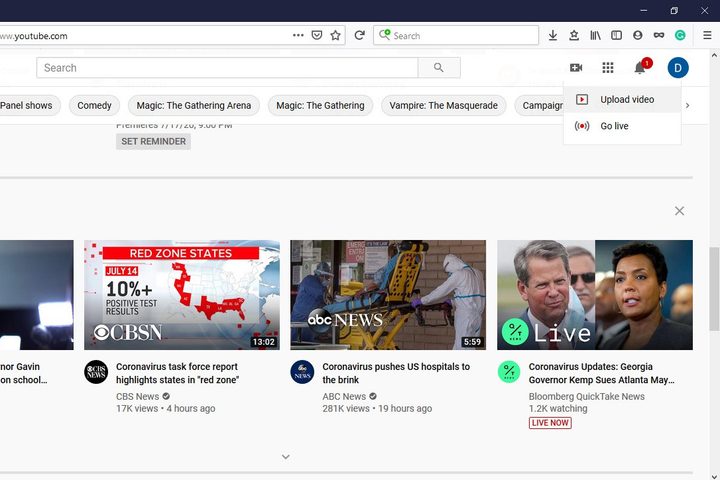
Task: Open the Grammarly extension icon
Action: click(x=680, y=35)
